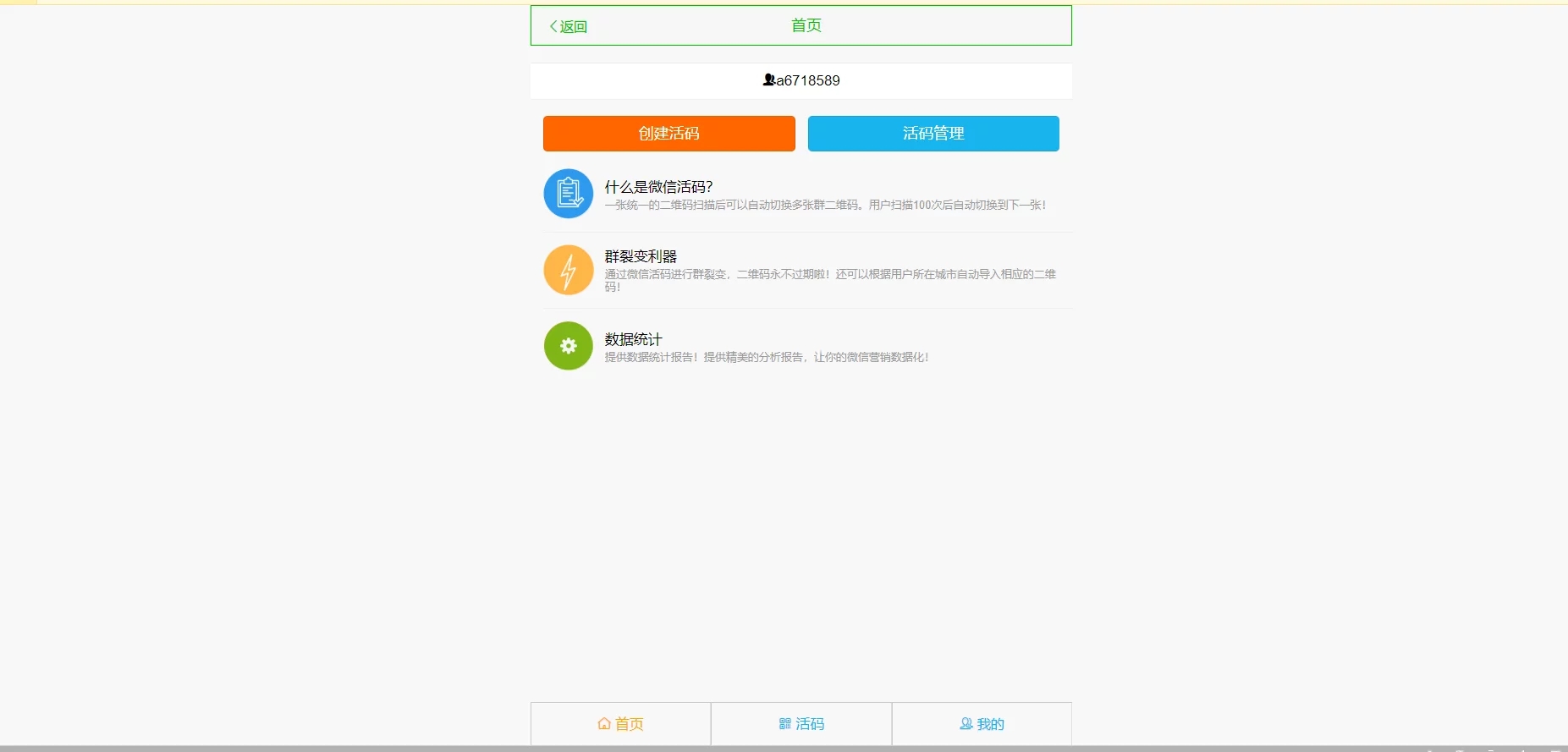Click the house icon in bottom navigation

pyautogui.click(x=604, y=724)
